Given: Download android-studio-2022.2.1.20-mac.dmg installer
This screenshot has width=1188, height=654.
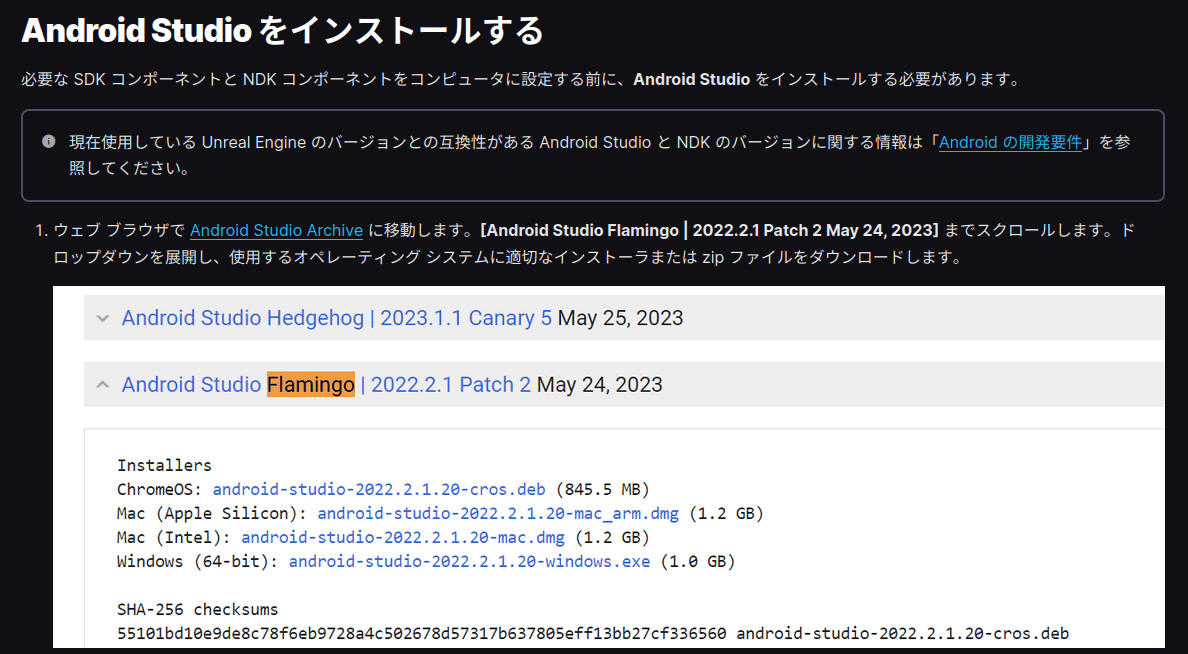Looking at the screenshot, I should [402, 537].
